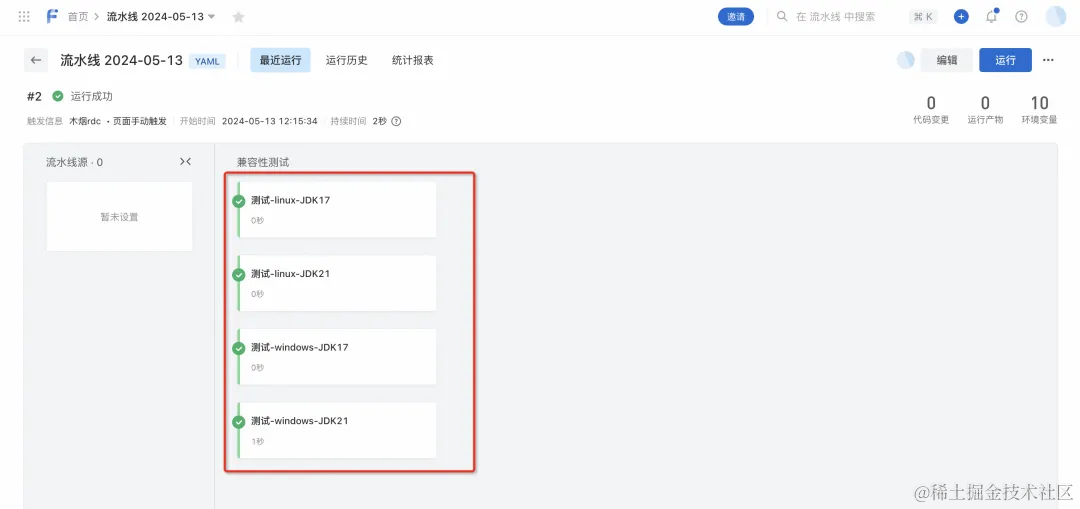Open the 测试-linux-JDK21 job card
The width and height of the screenshot is (1080, 509).
pos(337,283)
